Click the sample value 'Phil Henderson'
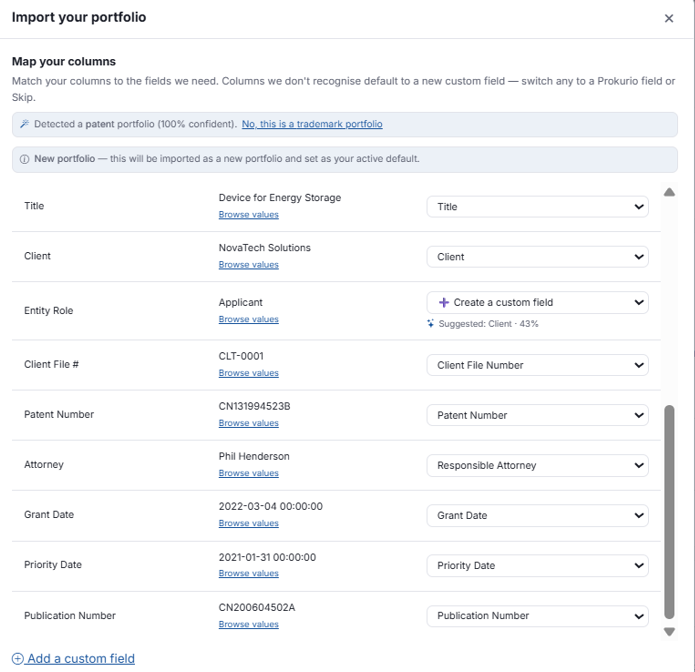 (254, 457)
